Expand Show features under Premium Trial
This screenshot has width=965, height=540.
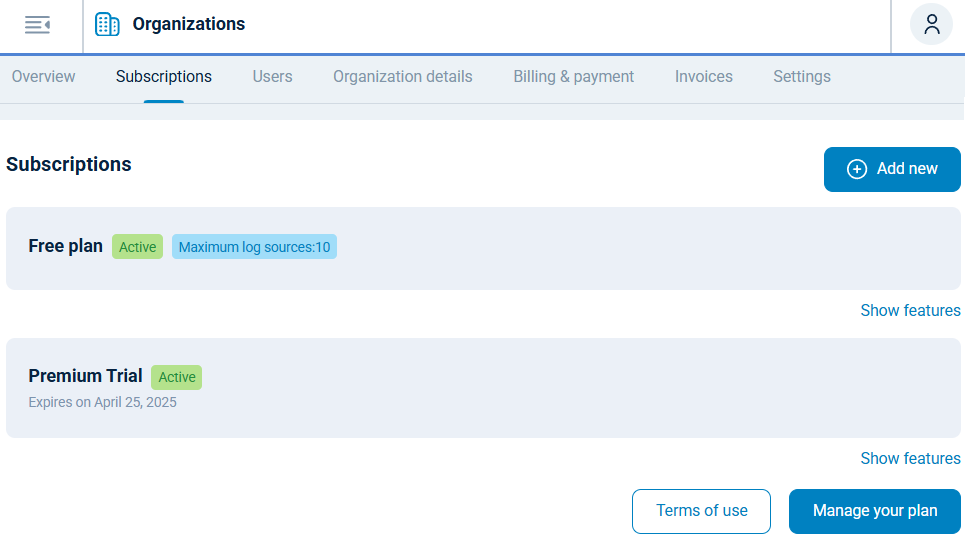910,459
